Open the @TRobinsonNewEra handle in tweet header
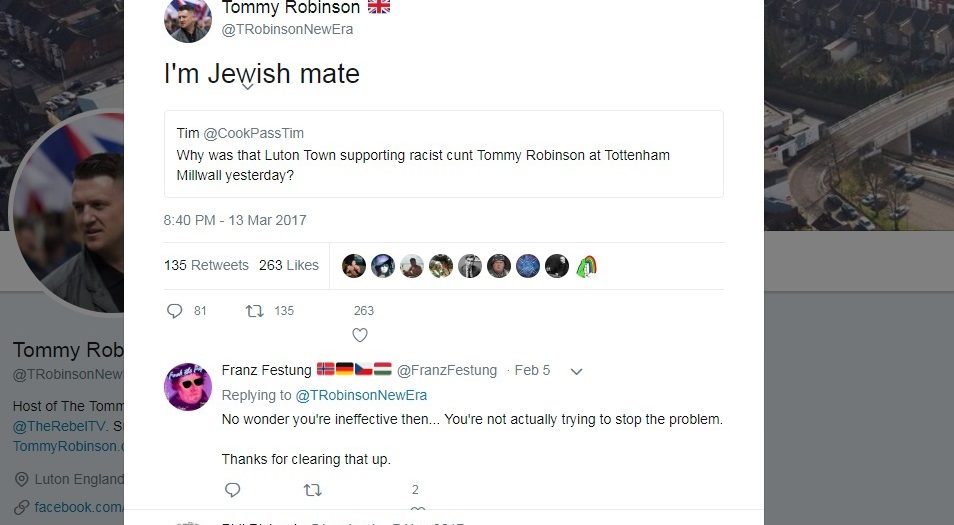This screenshot has height=525, width=954. point(287,30)
